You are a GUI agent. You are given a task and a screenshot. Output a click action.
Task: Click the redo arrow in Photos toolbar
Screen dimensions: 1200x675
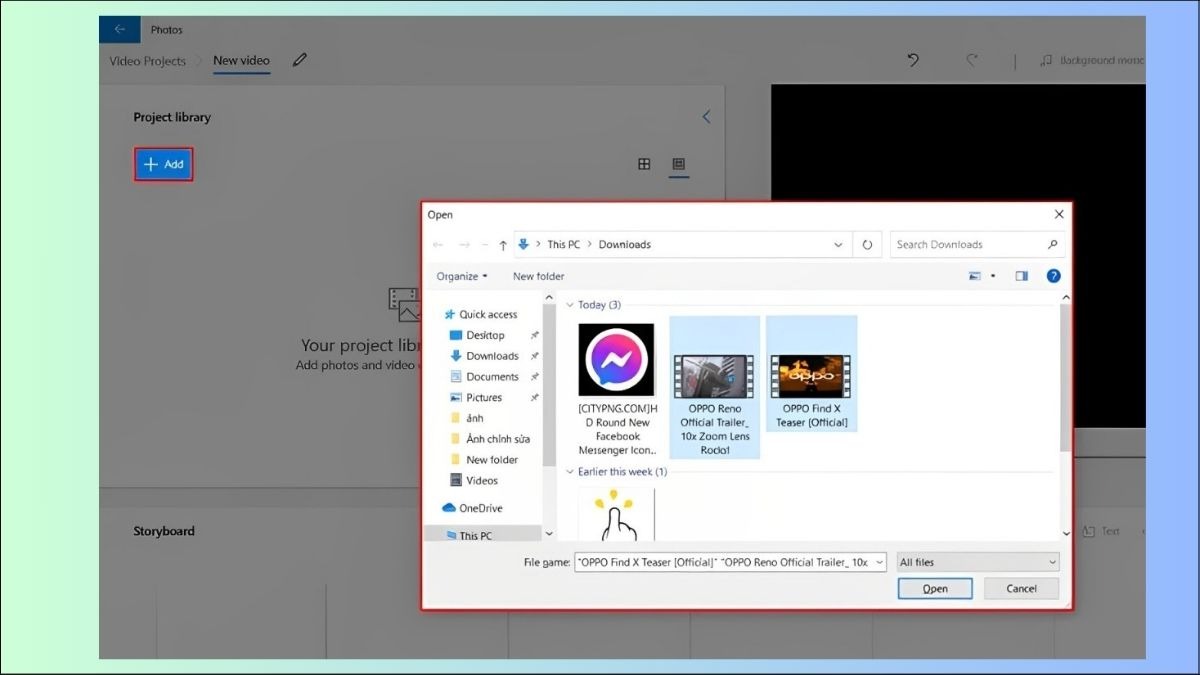tap(971, 60)
